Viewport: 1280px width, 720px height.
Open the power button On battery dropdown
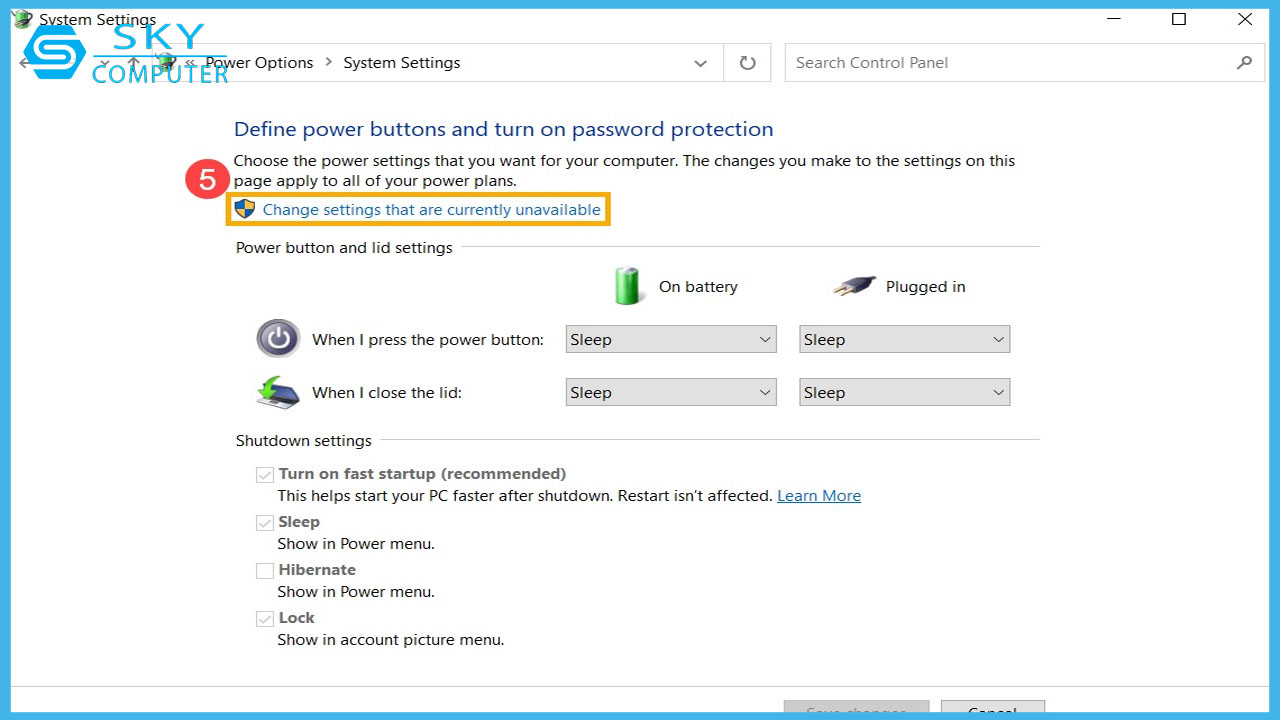pos(671,340)
